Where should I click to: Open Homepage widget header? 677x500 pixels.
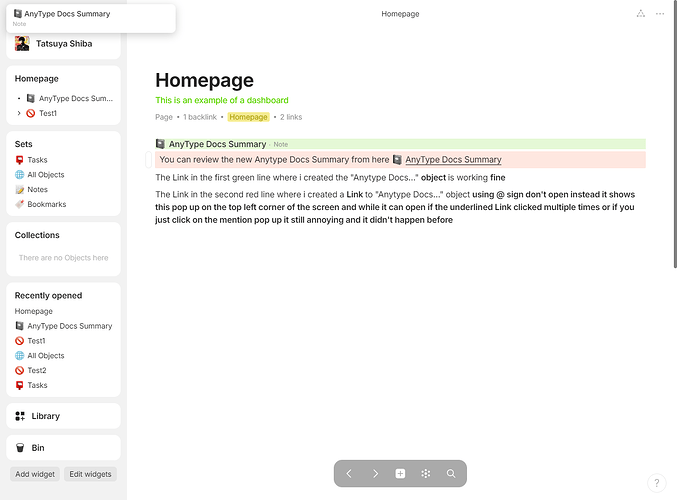(x=37, y=79)
